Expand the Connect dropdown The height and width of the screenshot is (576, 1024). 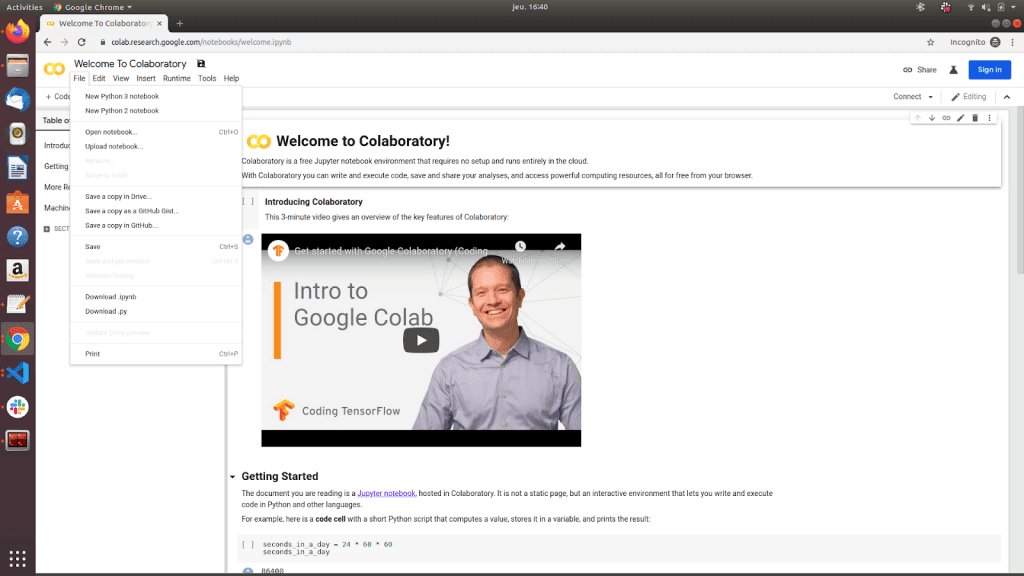(913, 97)
